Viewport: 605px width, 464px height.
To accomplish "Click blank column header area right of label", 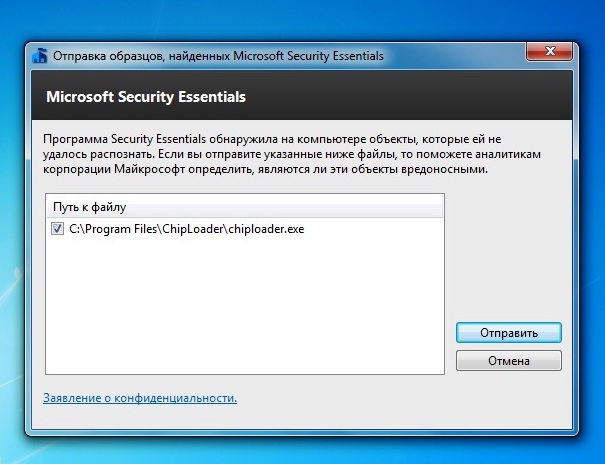I will point(300,207).
